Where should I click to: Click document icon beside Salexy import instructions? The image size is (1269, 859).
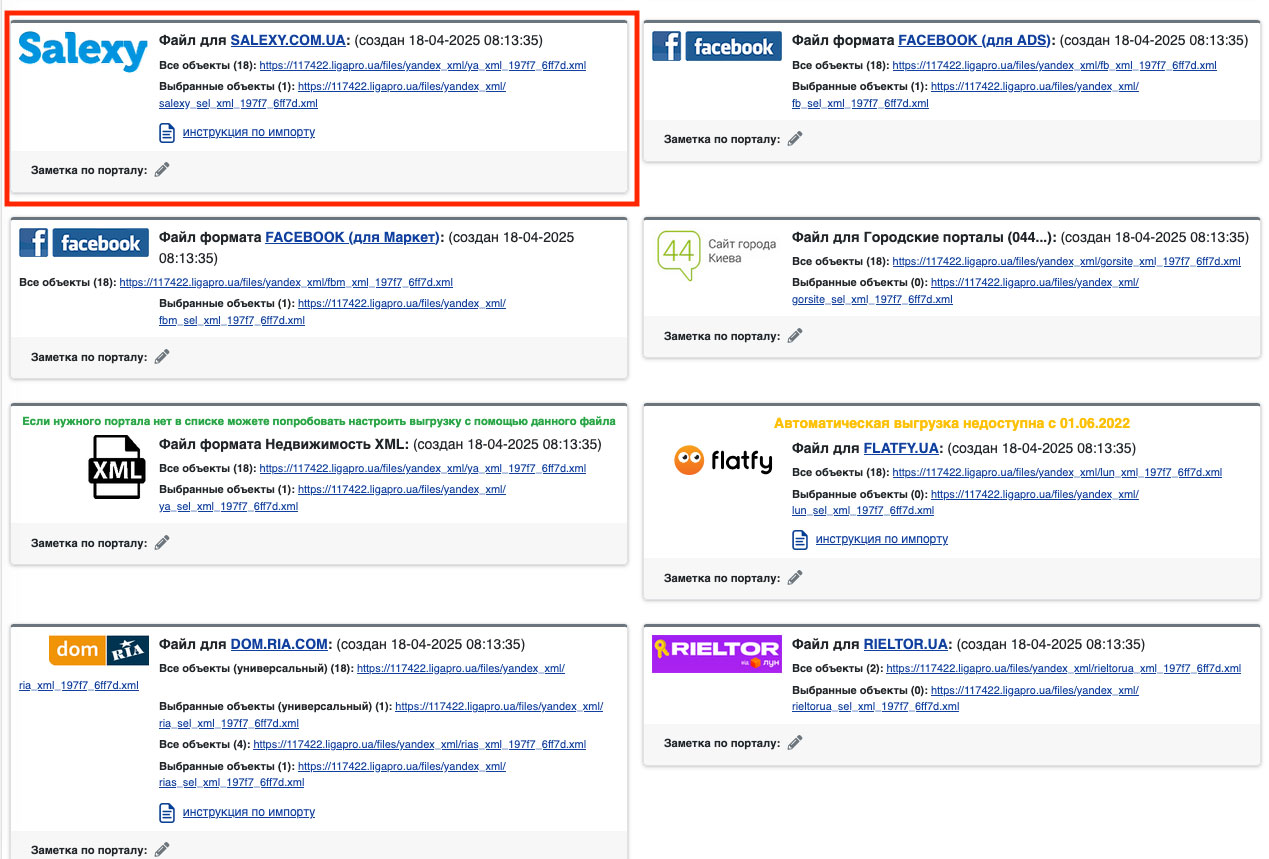point(167,133)
